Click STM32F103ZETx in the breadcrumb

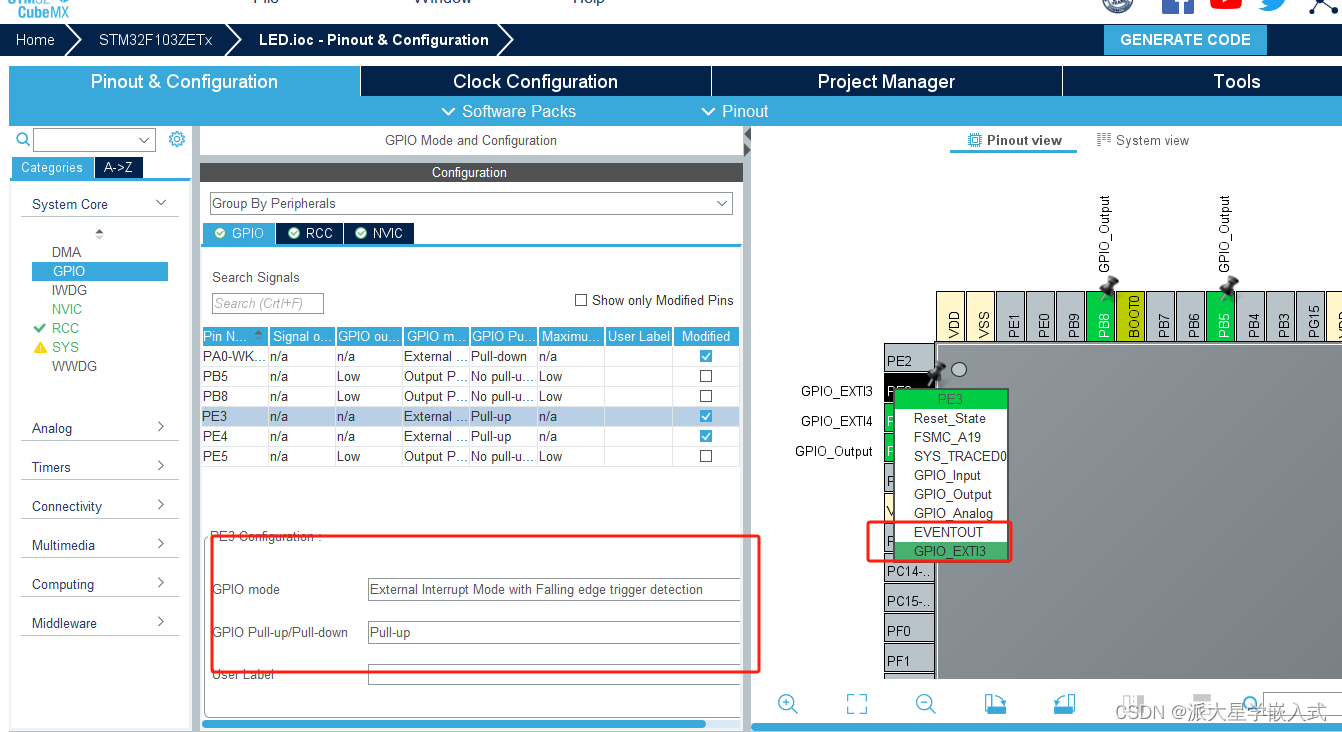[155, 40]
